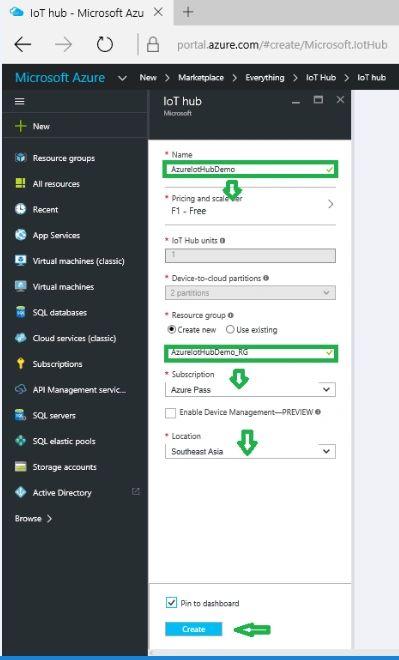Uncheck Pin to dashboard checkbox

(x=171, y=603)
